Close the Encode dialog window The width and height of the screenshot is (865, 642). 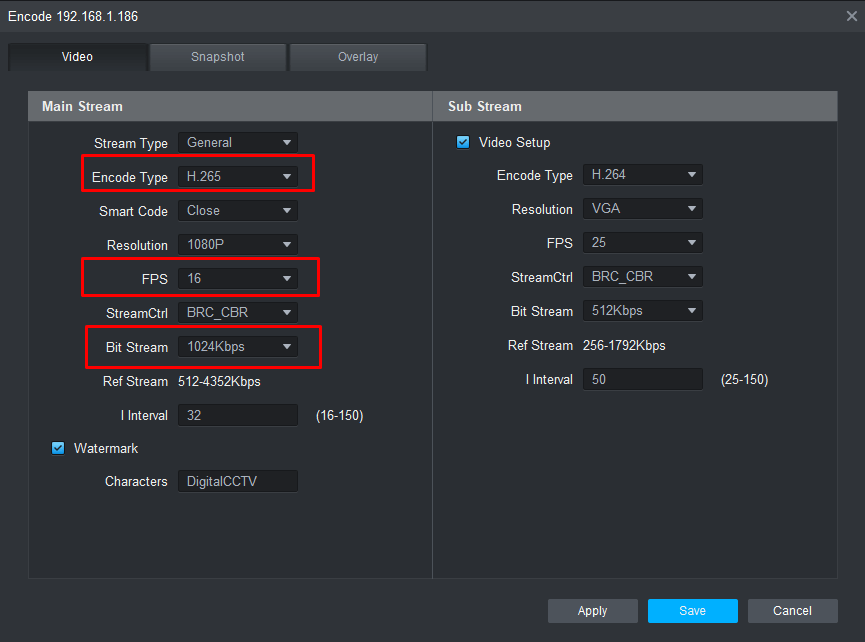[851, 16]
